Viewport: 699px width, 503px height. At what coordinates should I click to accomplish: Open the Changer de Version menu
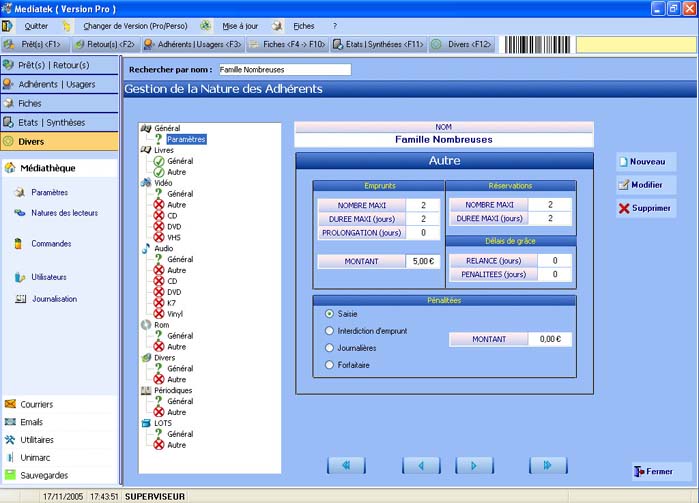click(135, 26)
